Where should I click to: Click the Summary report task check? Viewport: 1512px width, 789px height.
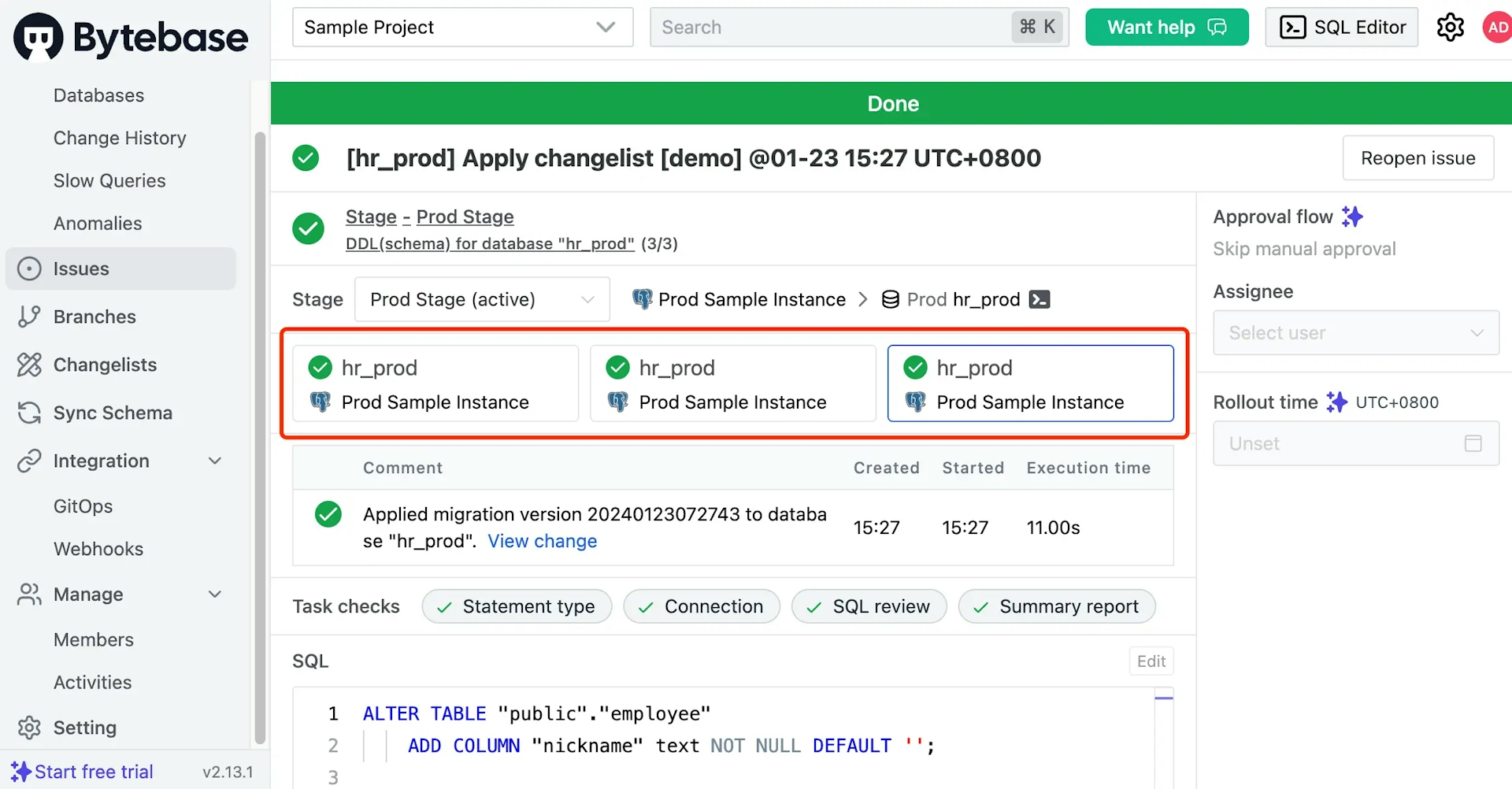[x=1057, y=606]
